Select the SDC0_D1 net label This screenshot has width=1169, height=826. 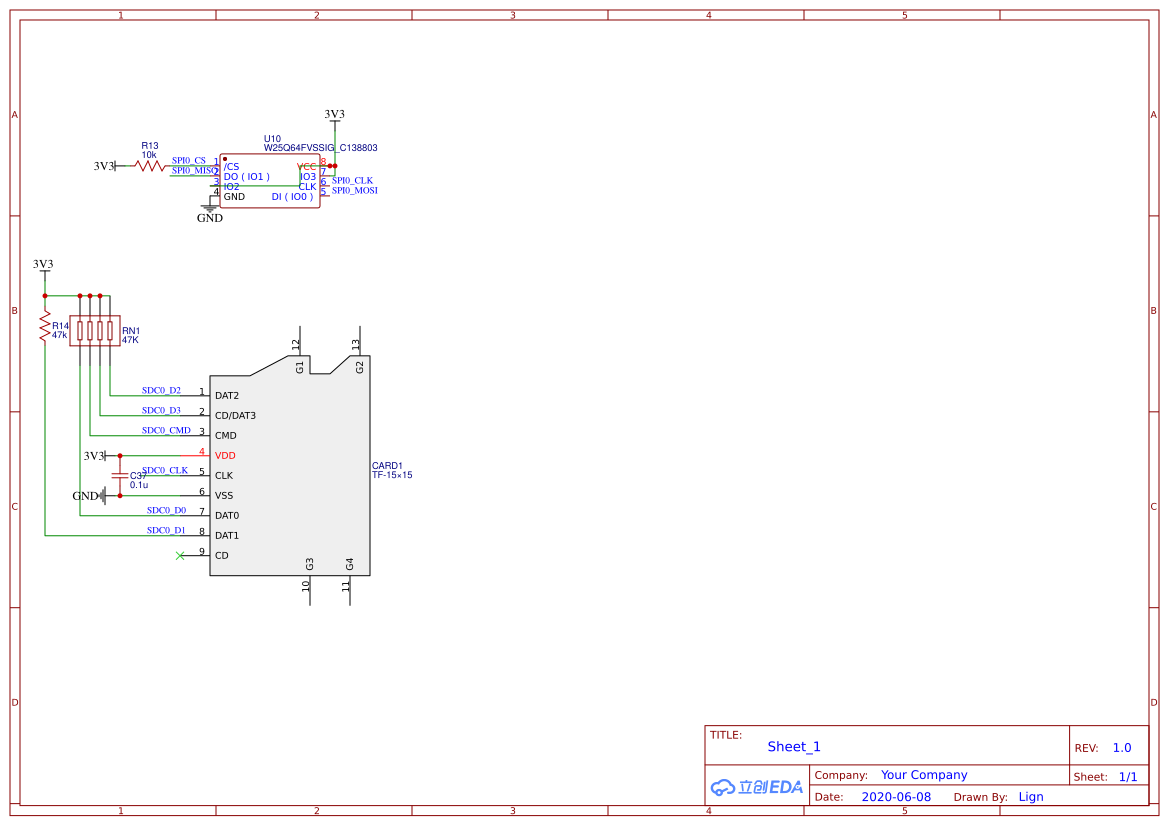(166, 530)
